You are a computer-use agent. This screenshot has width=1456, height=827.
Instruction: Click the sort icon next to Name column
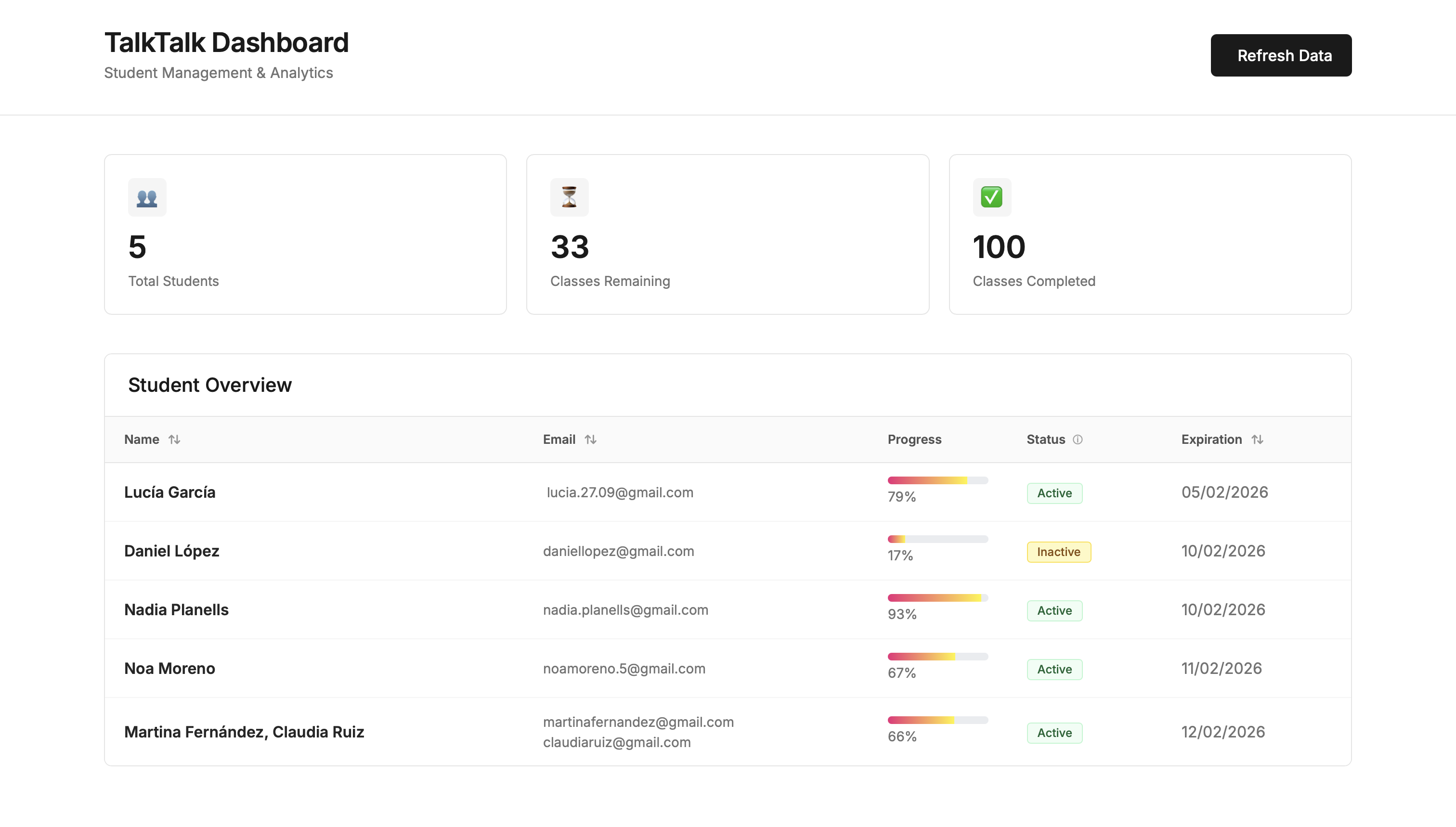(175, 439)
